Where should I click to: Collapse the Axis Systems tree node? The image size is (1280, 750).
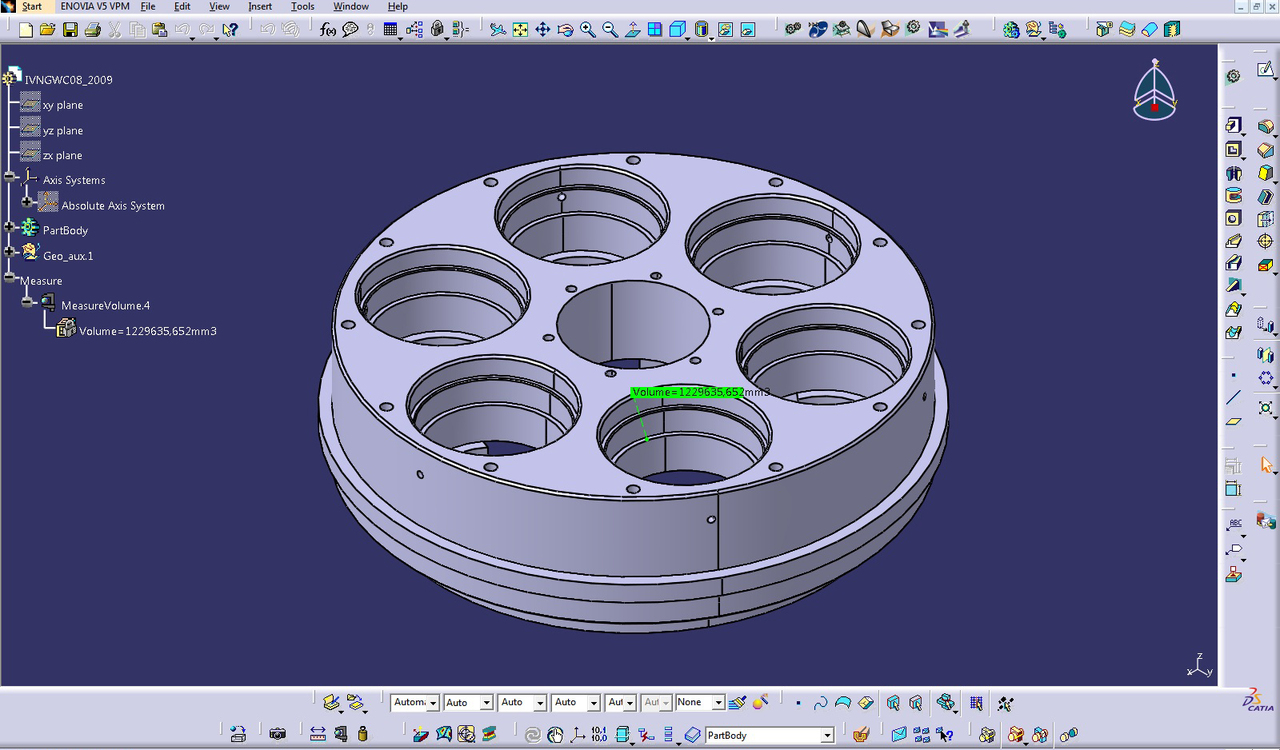coord(10,177)
